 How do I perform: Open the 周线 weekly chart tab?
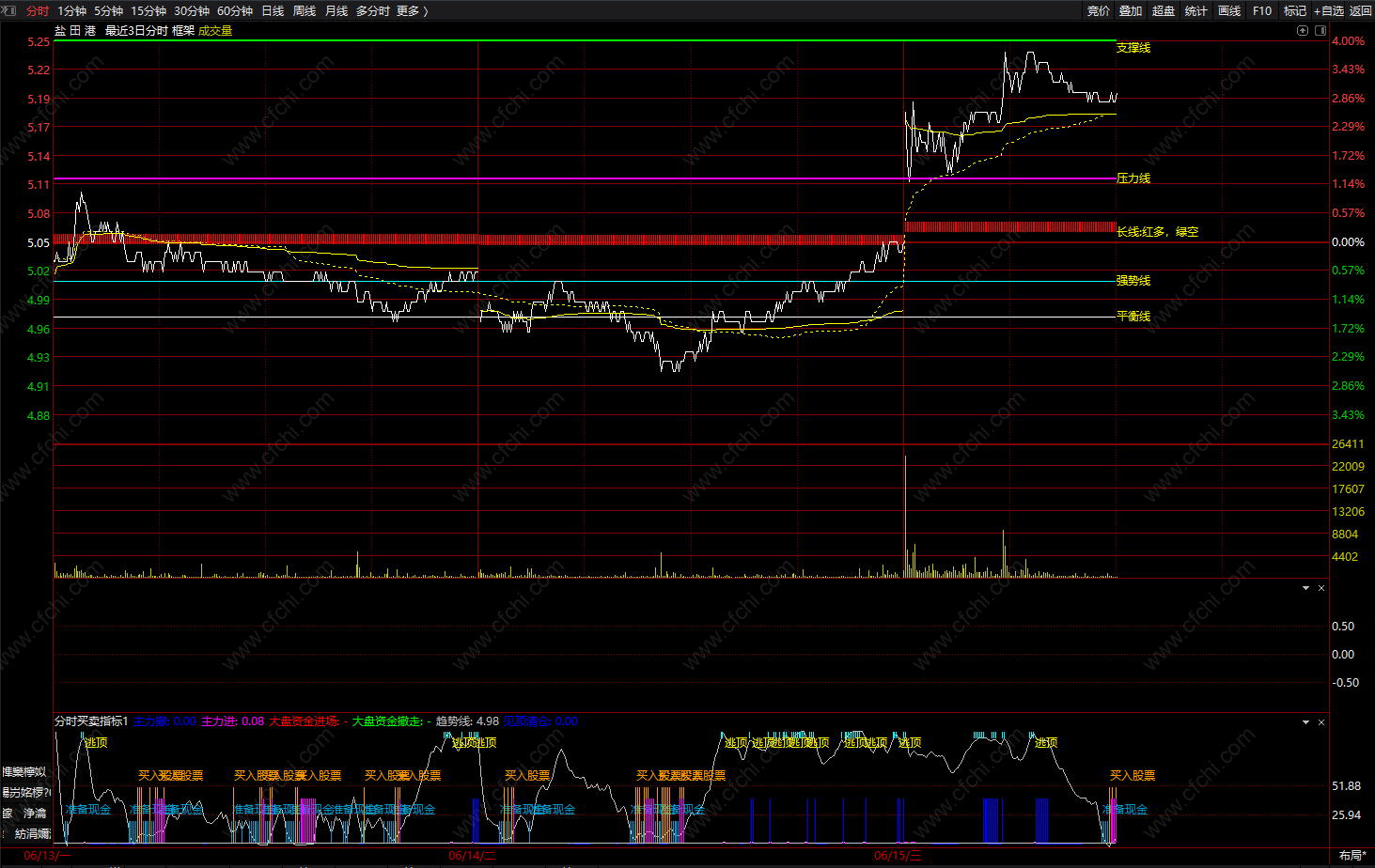pyautogui.click(x=305, y=11)
